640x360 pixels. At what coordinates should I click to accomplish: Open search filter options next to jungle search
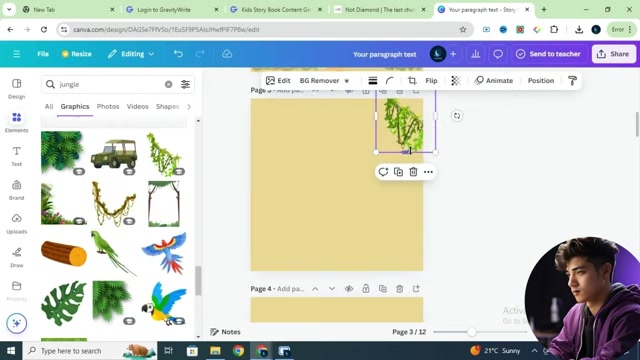tap(185, 84)
